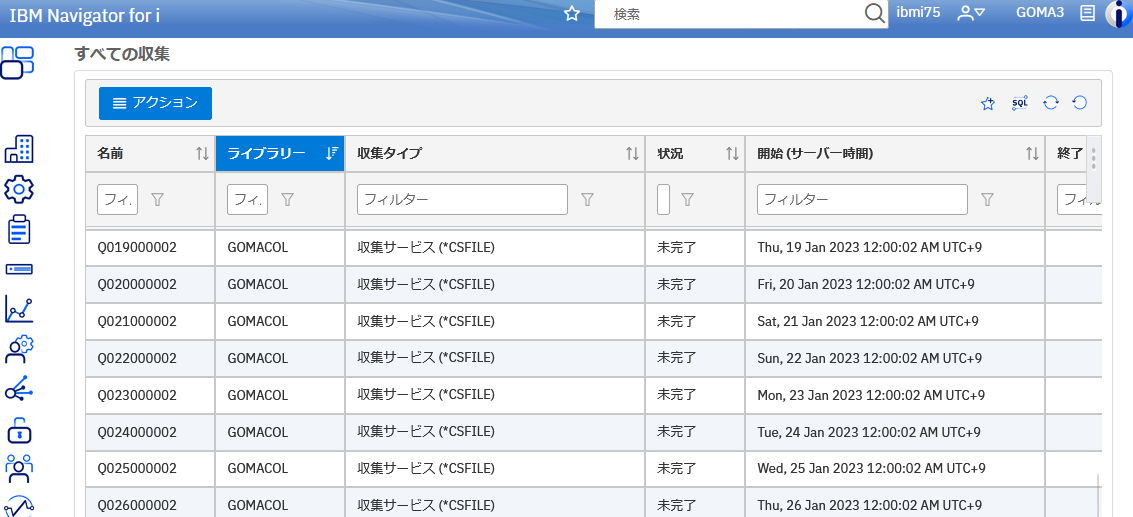This screenshot has height=517, width=1133.
Task: Show the SQL for this table
Action: 1020,103
